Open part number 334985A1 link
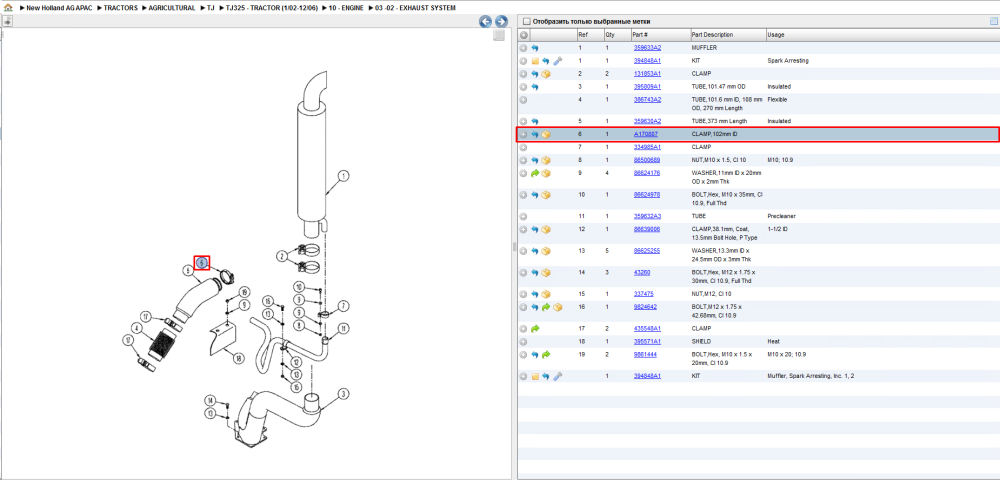Image resolution: width=1000 pixels, height=480 pixels. (x=647, y=147)
